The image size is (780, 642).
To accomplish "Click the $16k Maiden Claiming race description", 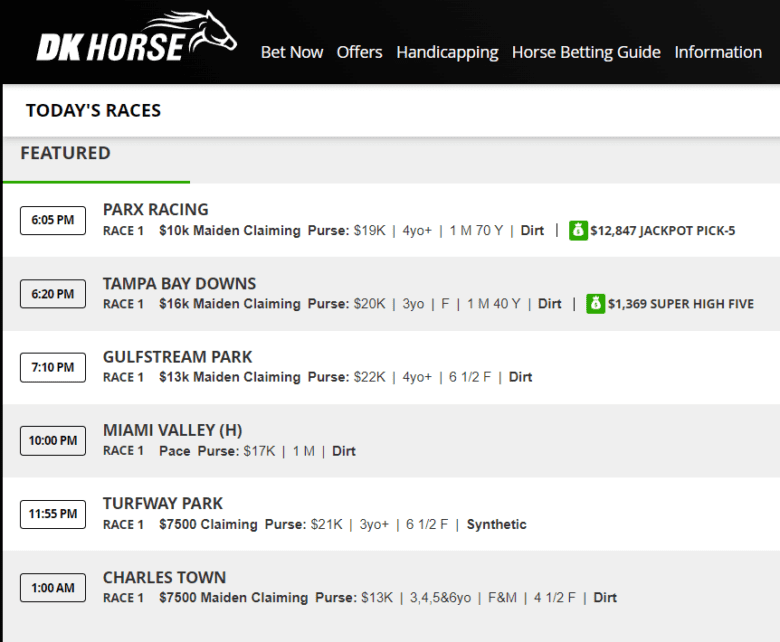I will (230, 304).
